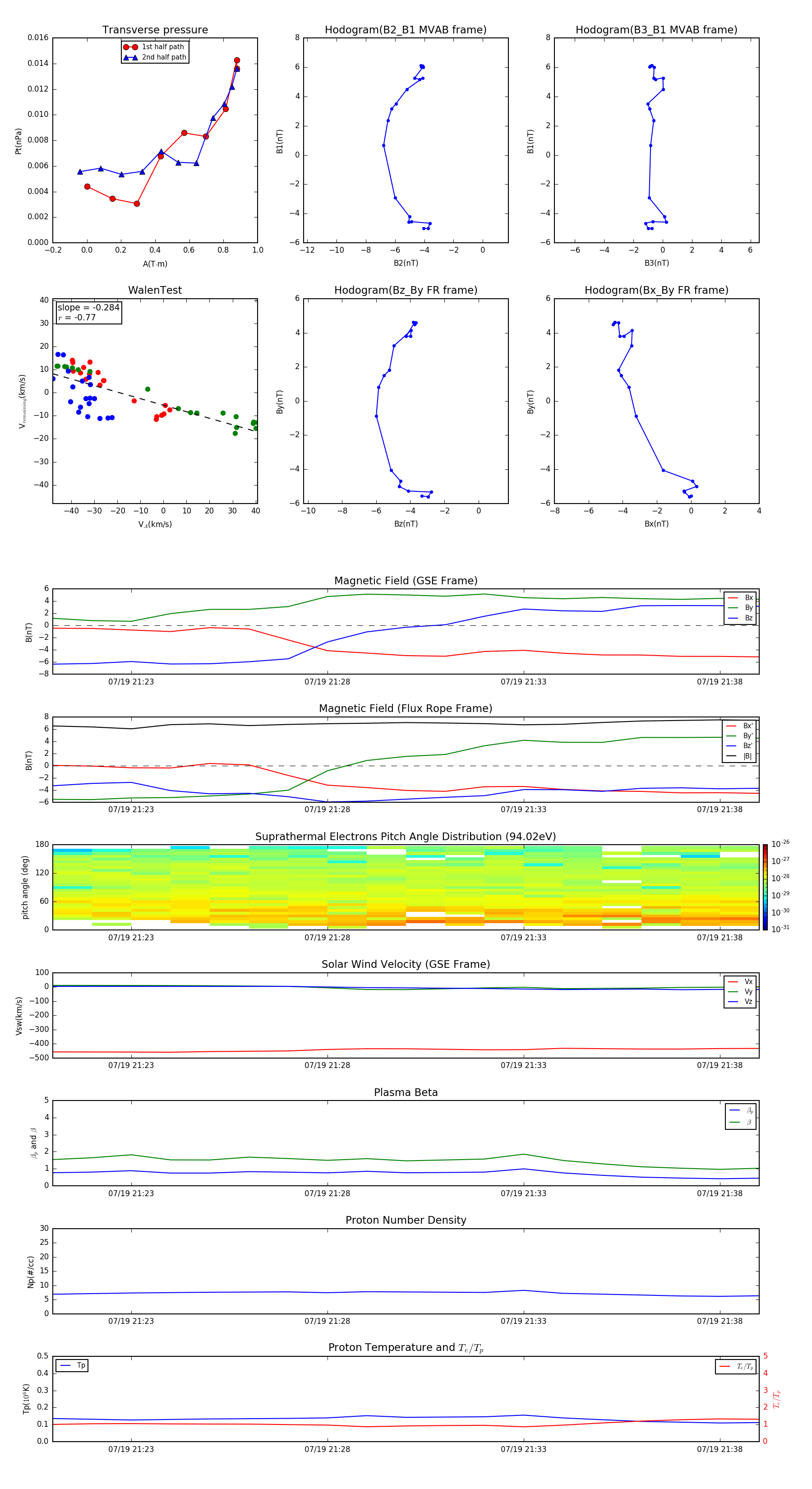The image size is (812, 1489).
Task: Click the 'Np(#/cc)' axis label
Action: pos(31,1272)
